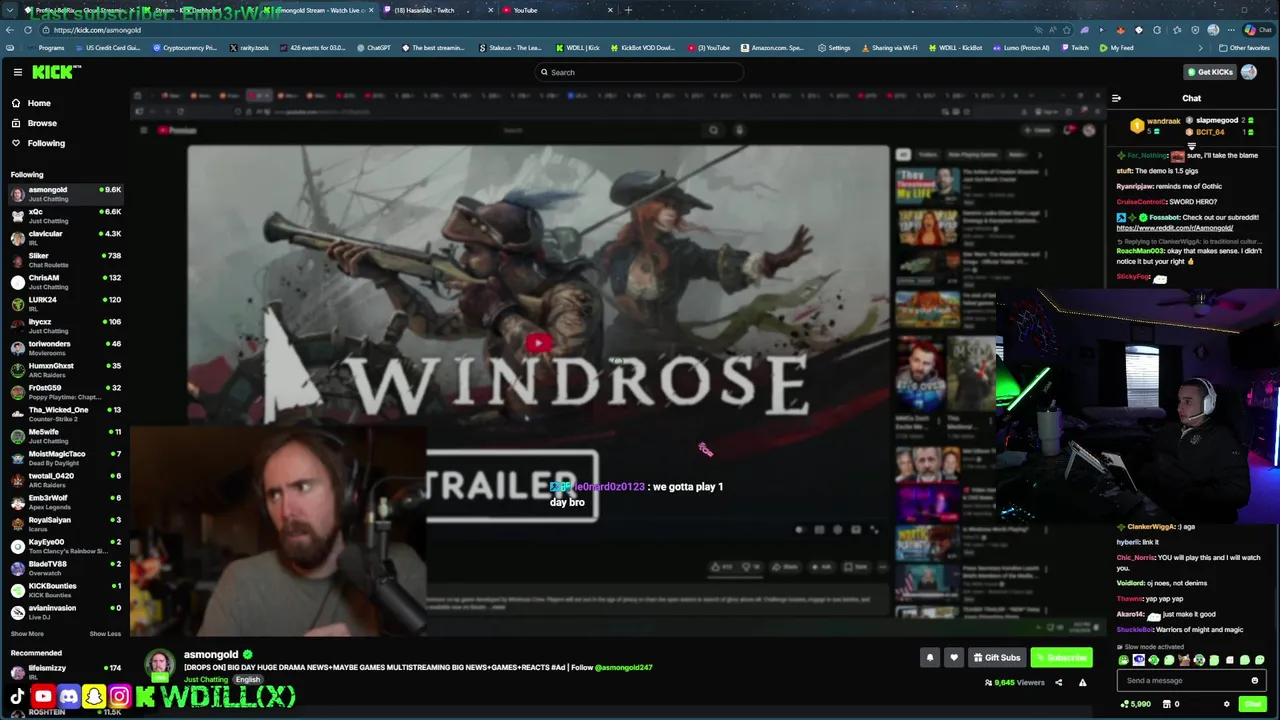The height and width of the screenshot is (720, 1280).
Task: Open clavicular channel in following list
Action: click(65, 238)
